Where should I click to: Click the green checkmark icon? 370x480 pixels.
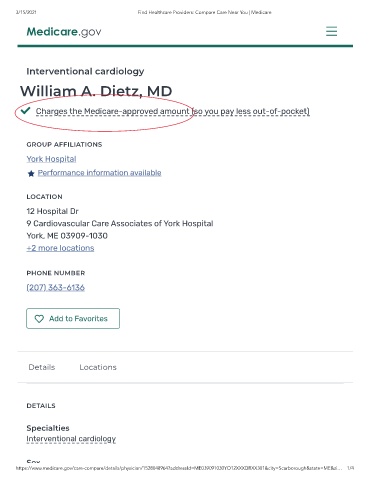[26, 110]
